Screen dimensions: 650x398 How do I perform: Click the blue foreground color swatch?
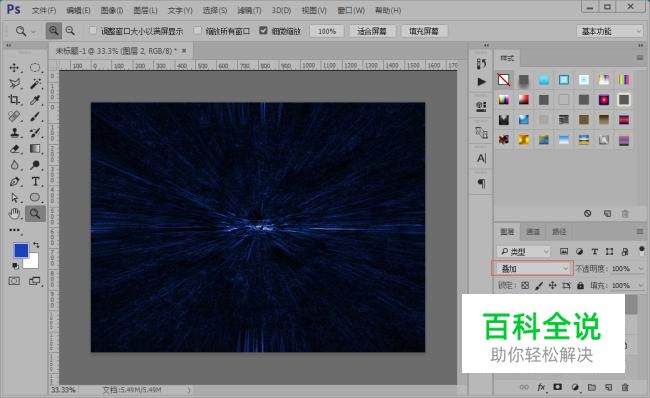[x=20, y=250]
